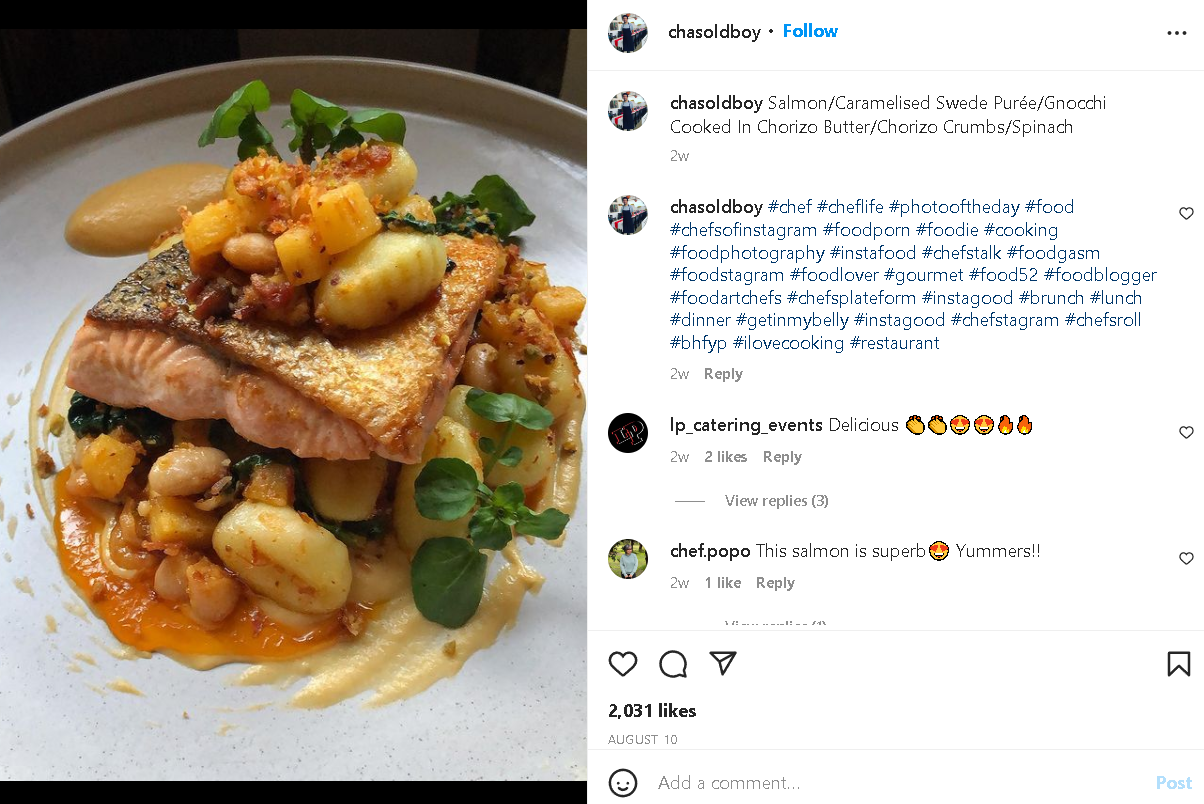Open the #foodporn hashtag
The height and width of the screenshot is (804, 1204).
click(867, 229)
